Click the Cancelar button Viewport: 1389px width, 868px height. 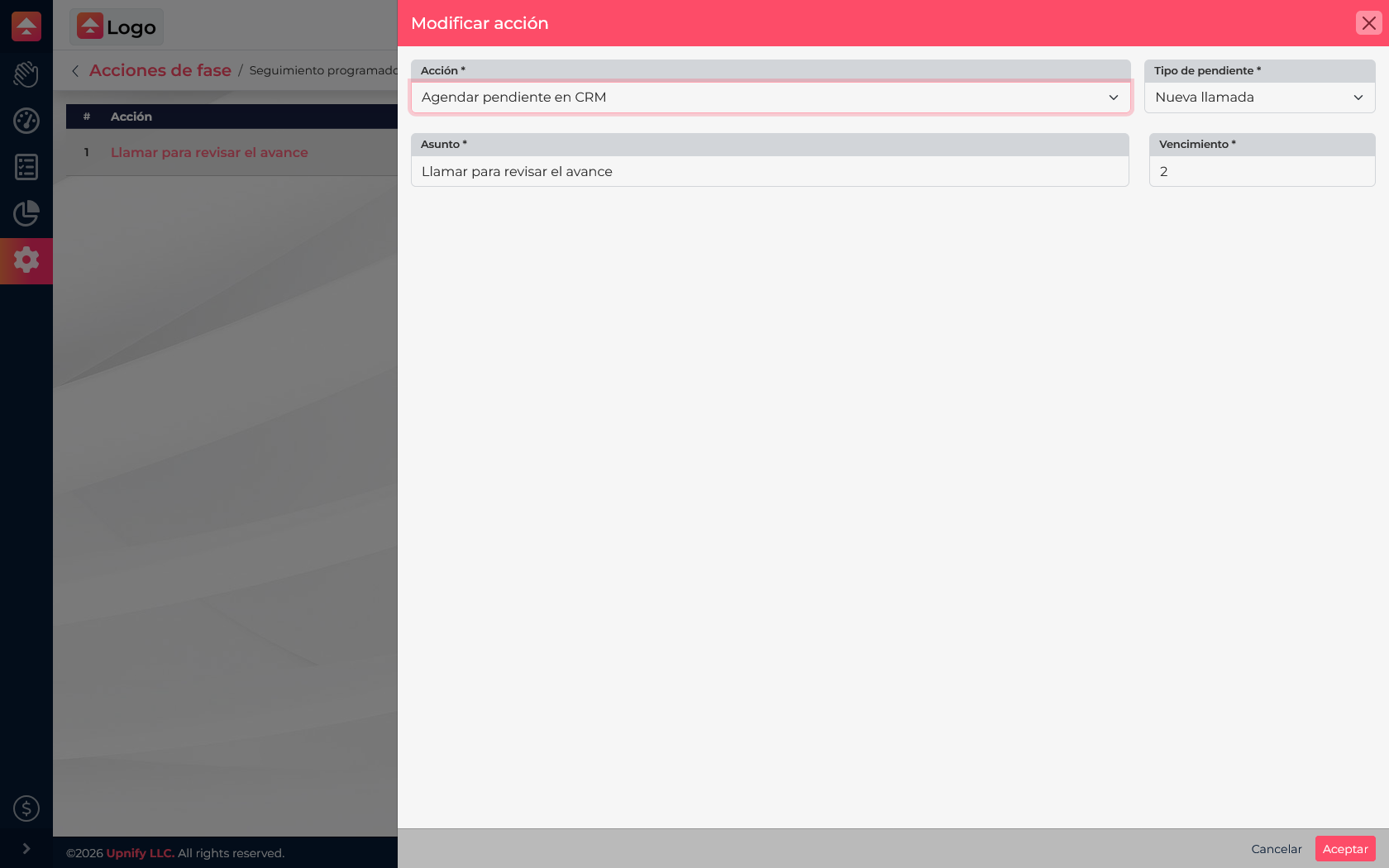point(1277,849)
